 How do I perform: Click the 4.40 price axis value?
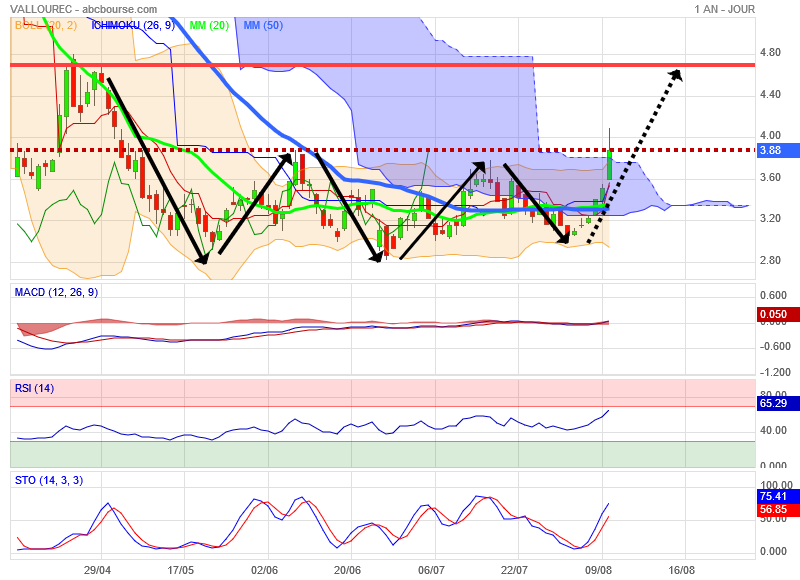click(770, 94)
